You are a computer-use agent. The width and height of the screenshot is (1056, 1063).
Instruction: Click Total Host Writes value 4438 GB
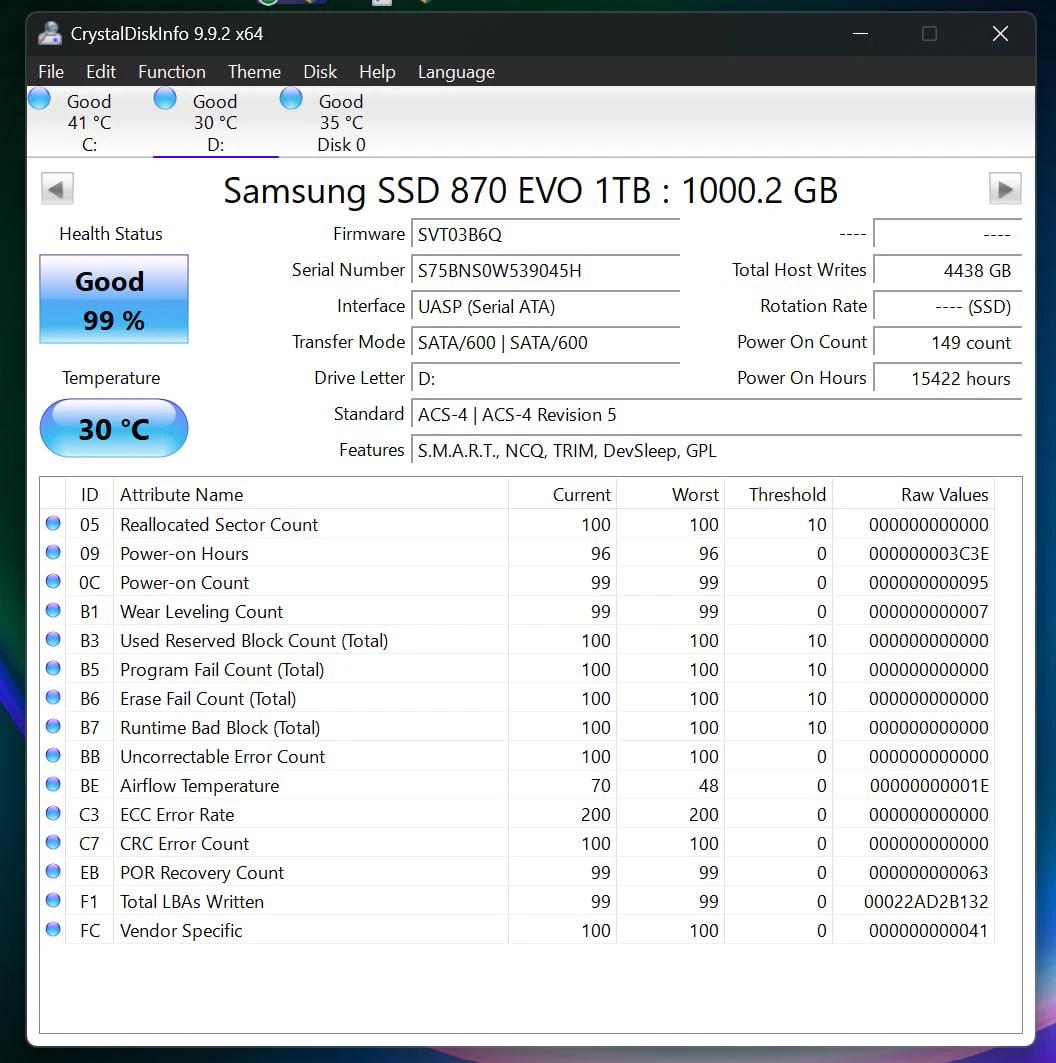coord(948,270)
